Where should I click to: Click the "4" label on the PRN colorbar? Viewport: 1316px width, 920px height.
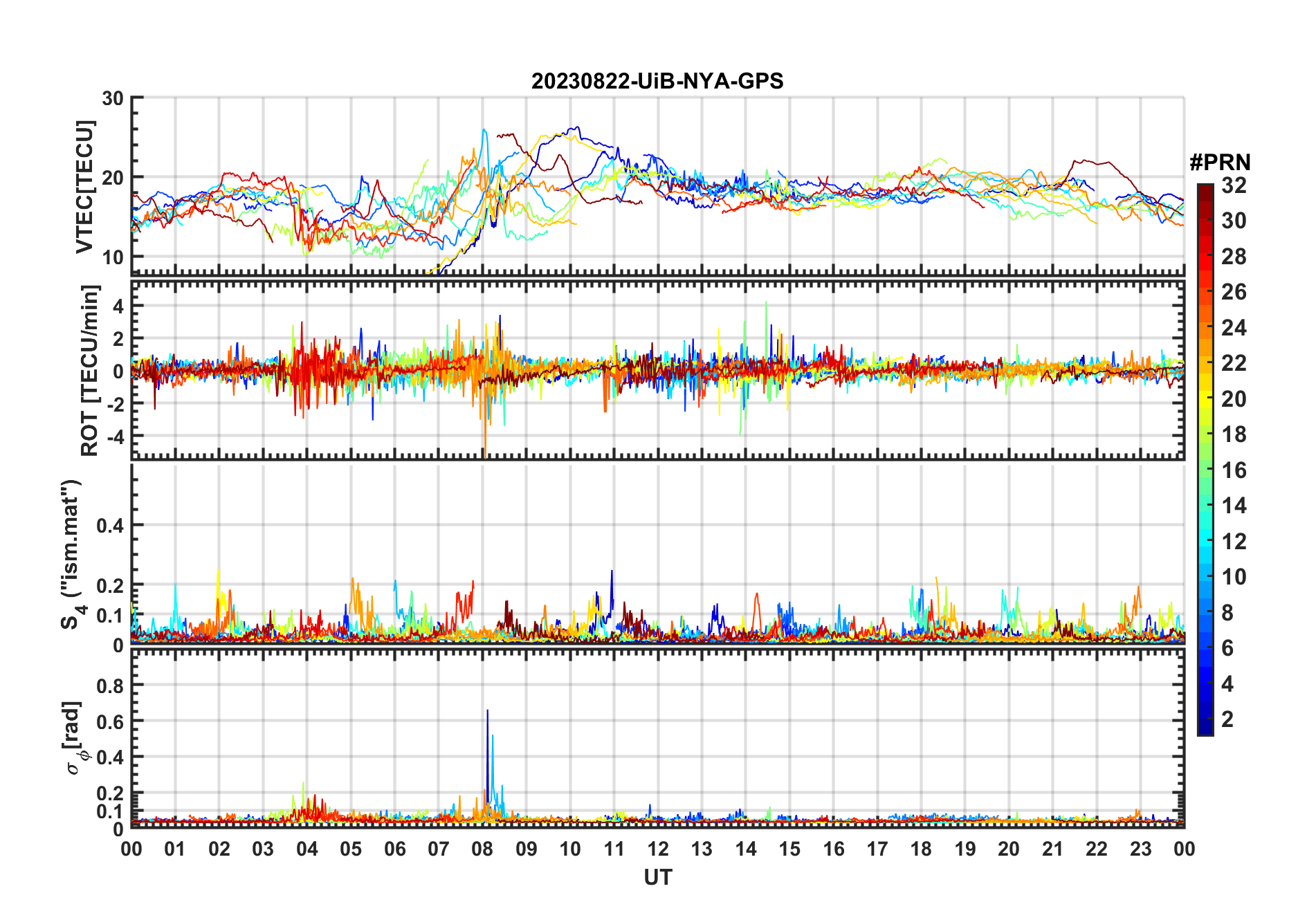[1227, 684]
